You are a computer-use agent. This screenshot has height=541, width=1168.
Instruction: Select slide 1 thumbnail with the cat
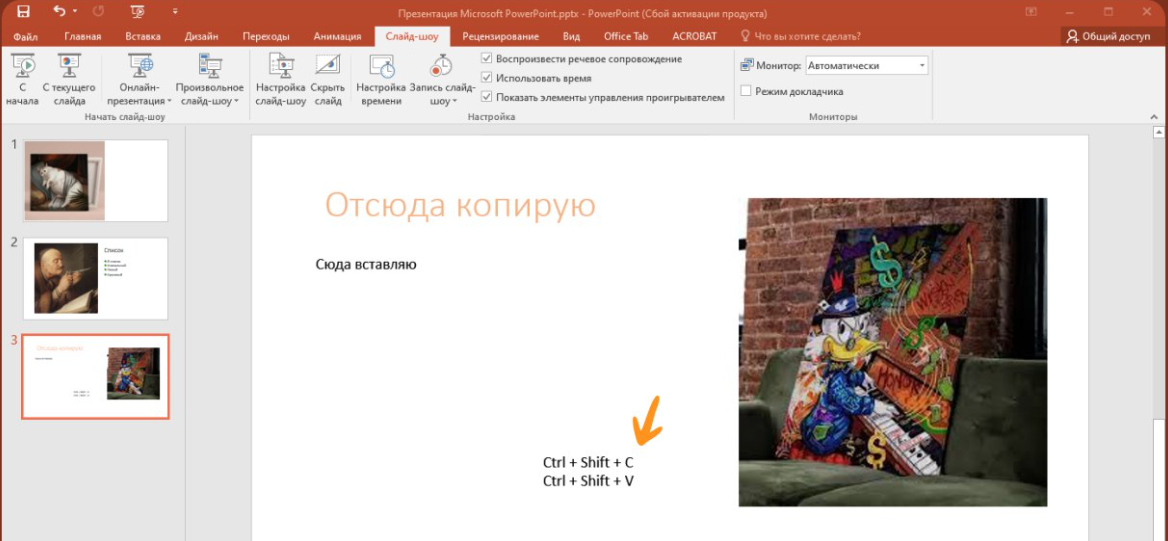(96, 180)
